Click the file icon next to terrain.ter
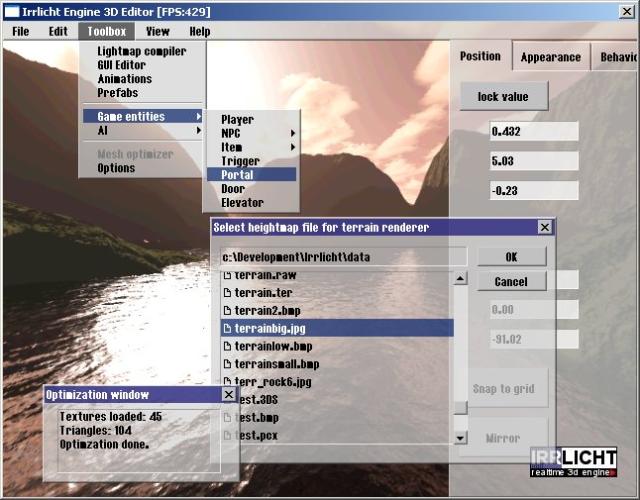Viewport: 640px width, 500px height. pyautogui.click(x=227, y=293)
